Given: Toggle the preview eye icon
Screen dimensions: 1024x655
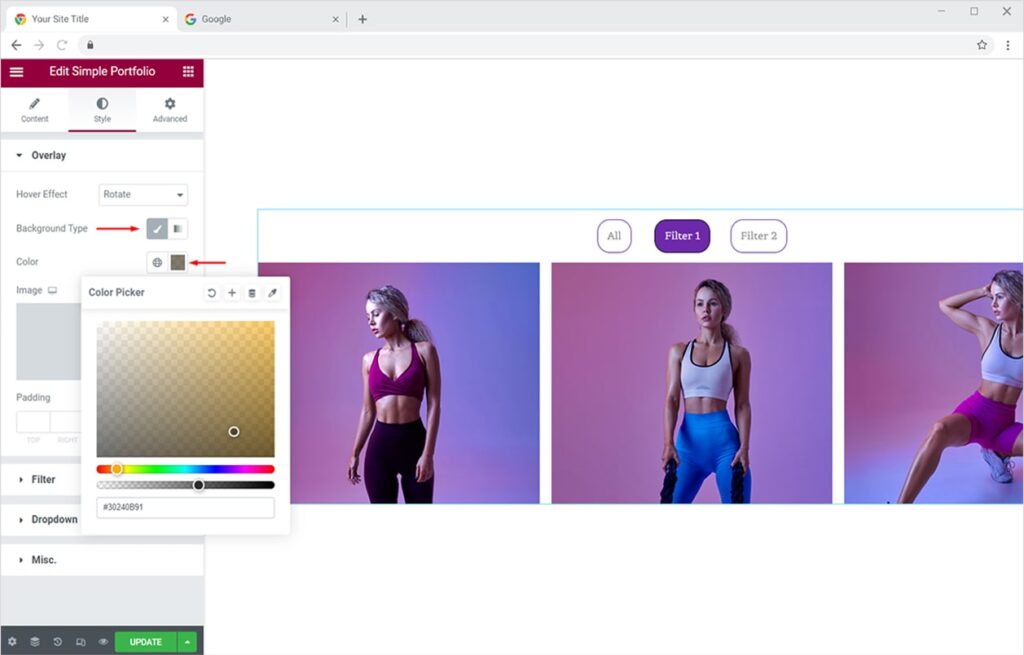Looking at the screenshot, I should coord(103,642).
